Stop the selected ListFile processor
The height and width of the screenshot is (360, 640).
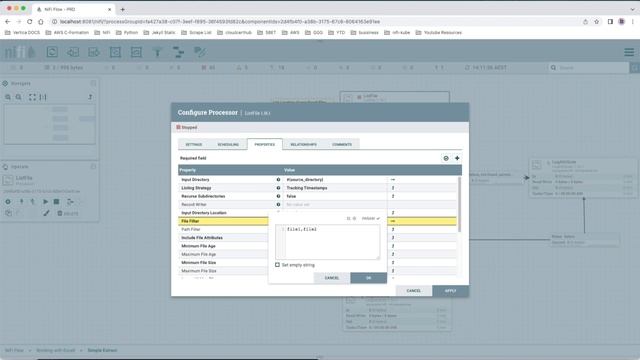pos(56,202)
